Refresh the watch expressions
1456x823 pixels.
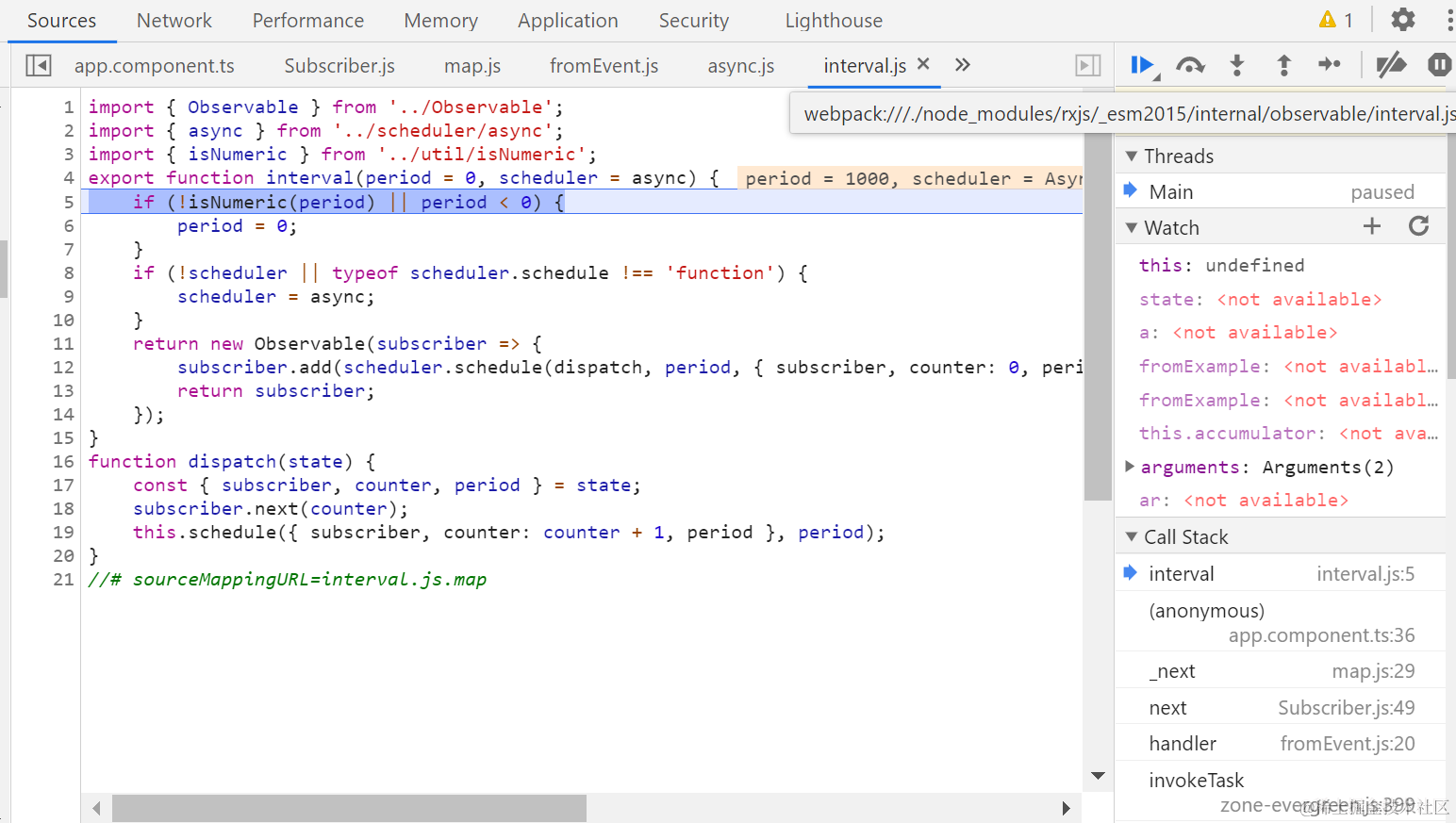[1418, 226]
